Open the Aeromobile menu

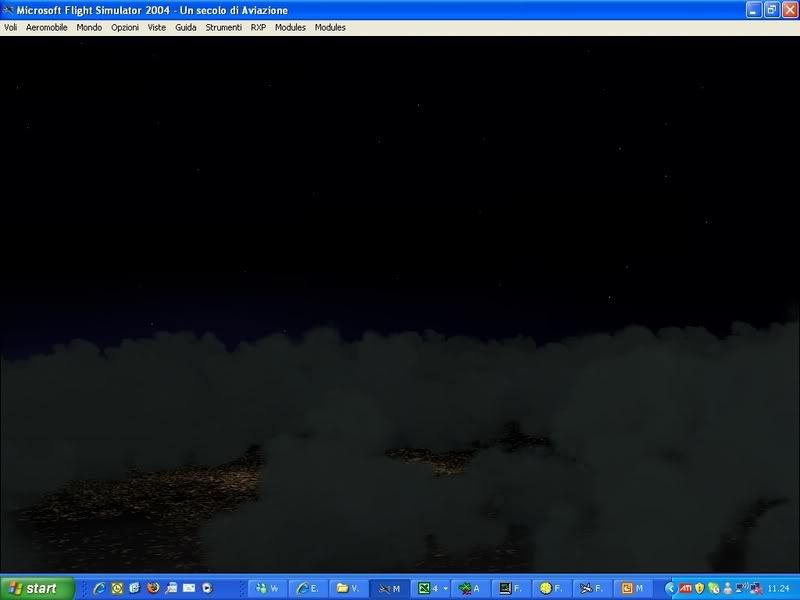pyautogui.click(x=46, y=28)
